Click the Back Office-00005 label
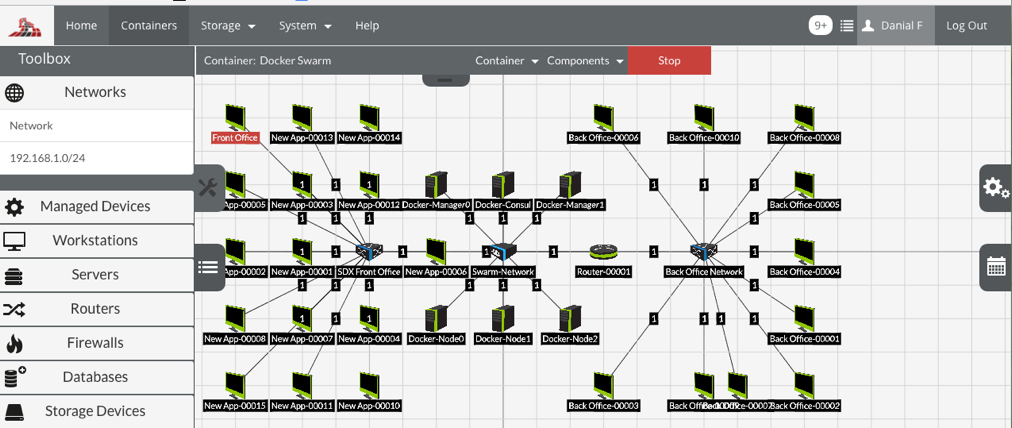This screenshot has height=428, width=1012. 804,205
